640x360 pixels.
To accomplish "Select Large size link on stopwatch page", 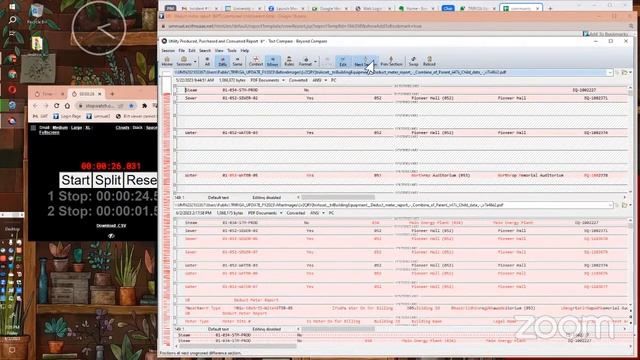I will pos(76,128).
